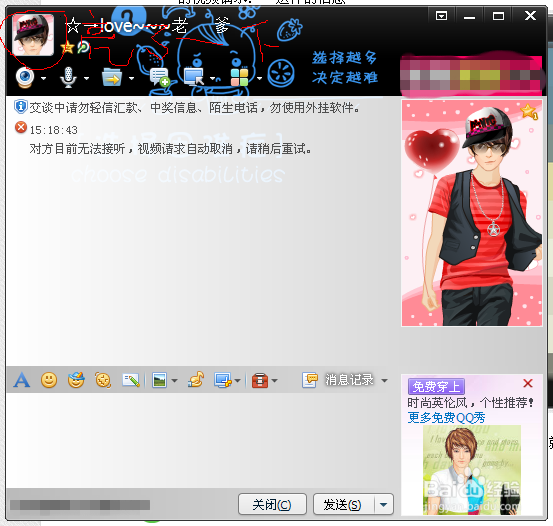Click 免费穿上 button in ad panel
This screenshot has width=553, height=526.
click(436, 387)
